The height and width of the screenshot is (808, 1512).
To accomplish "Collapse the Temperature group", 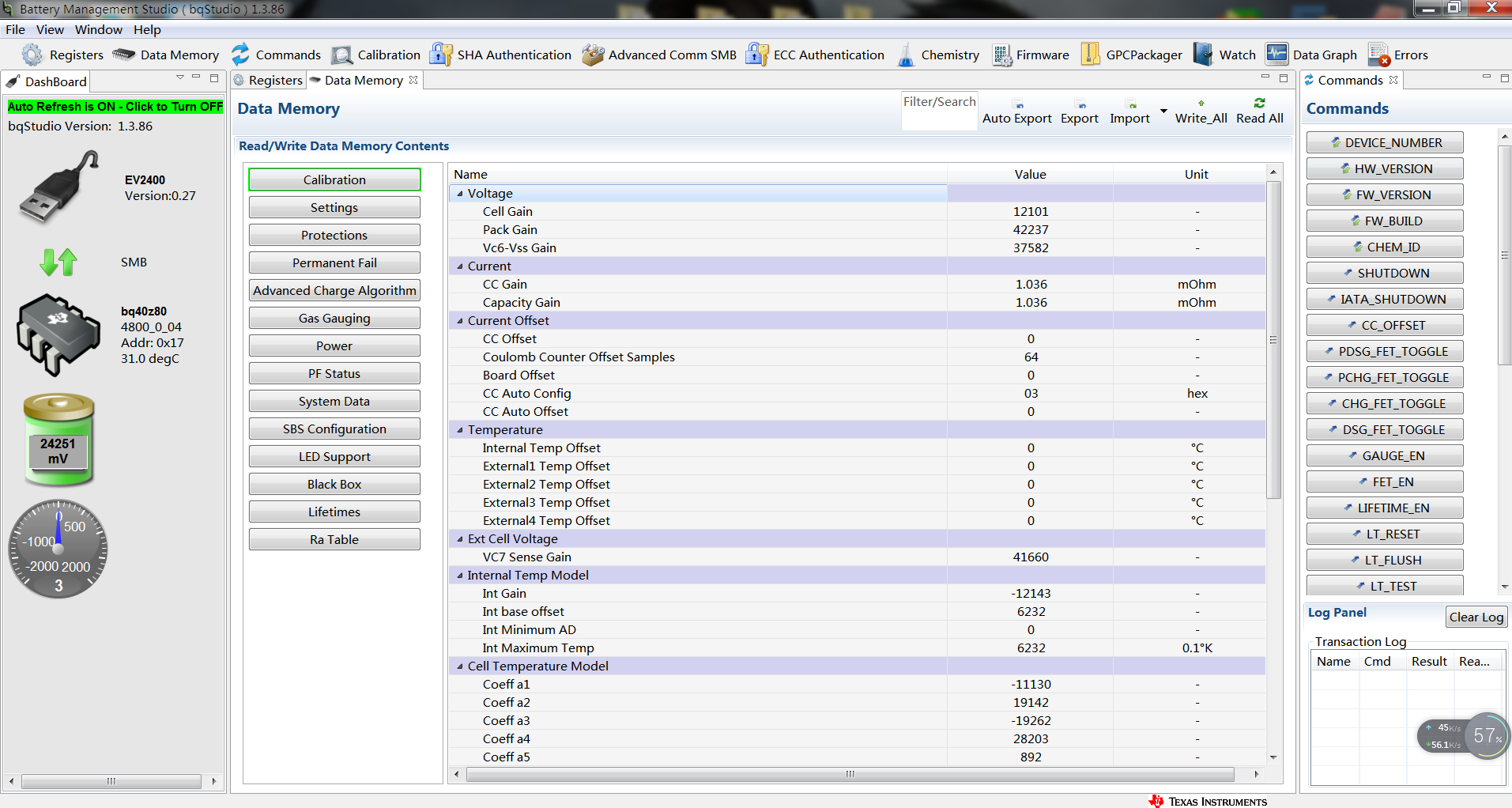I will [x=460, y=430].
